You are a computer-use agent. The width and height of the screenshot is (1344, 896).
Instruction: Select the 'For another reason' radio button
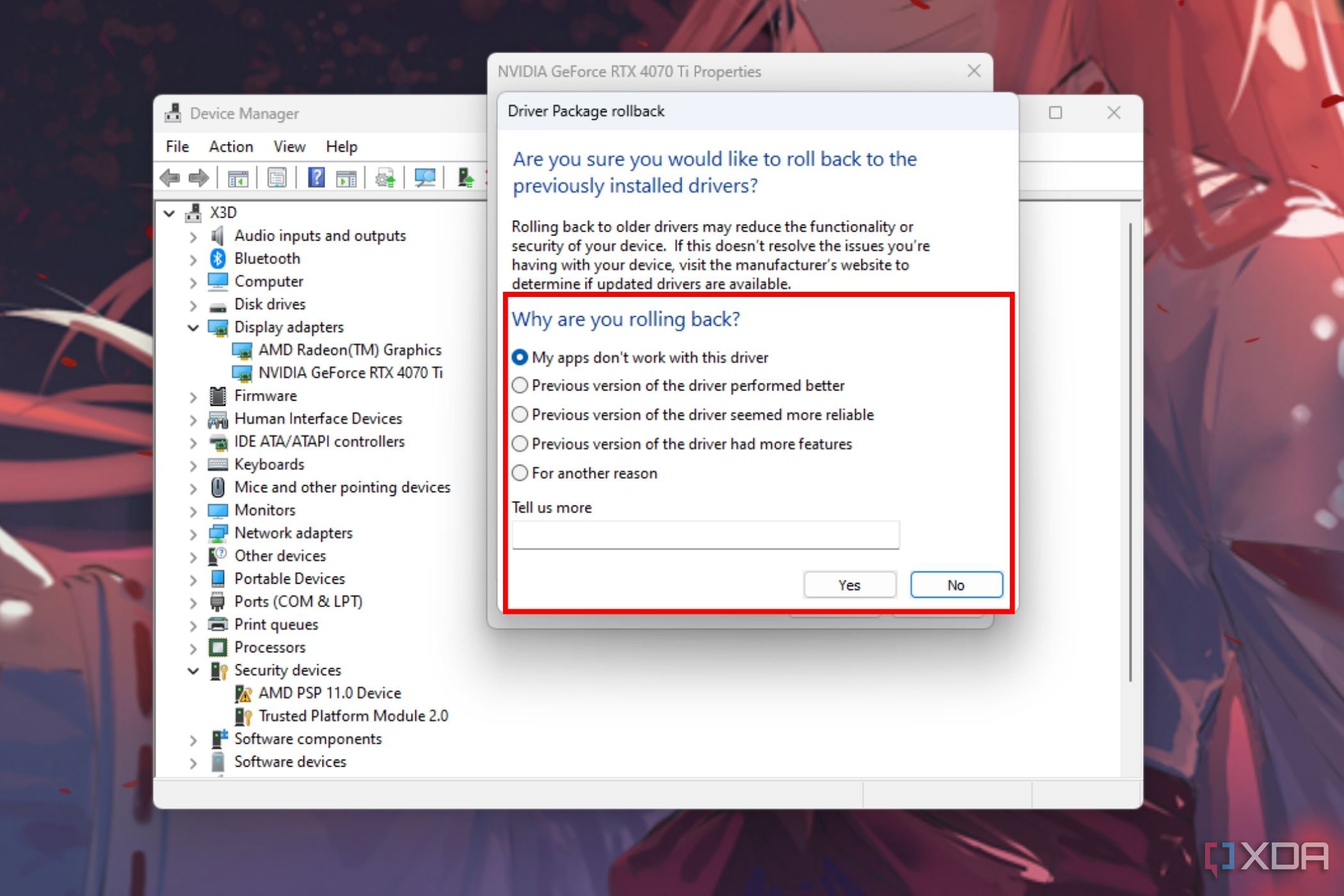pos(520,473)
